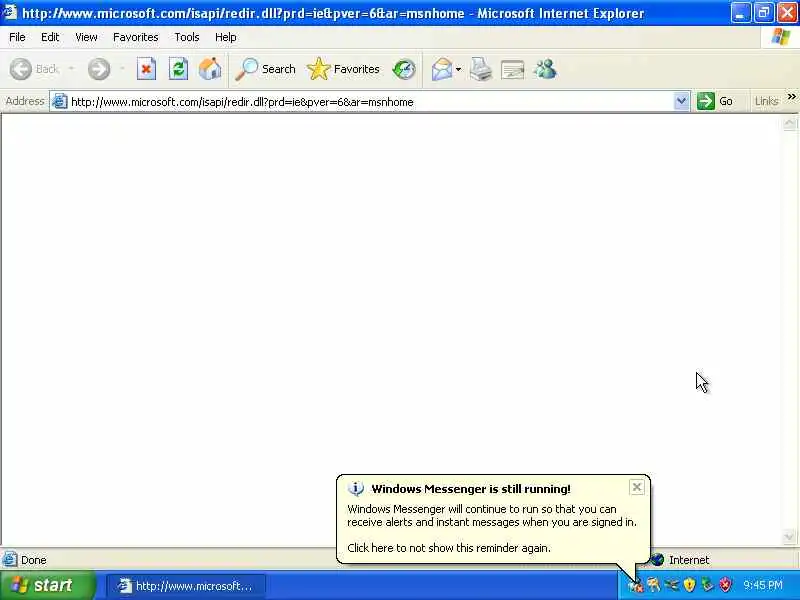The width and height of the screenshot is (800, 600).
Task: Minimize the Internet Explorer window
Action: [x=740, y=13]
